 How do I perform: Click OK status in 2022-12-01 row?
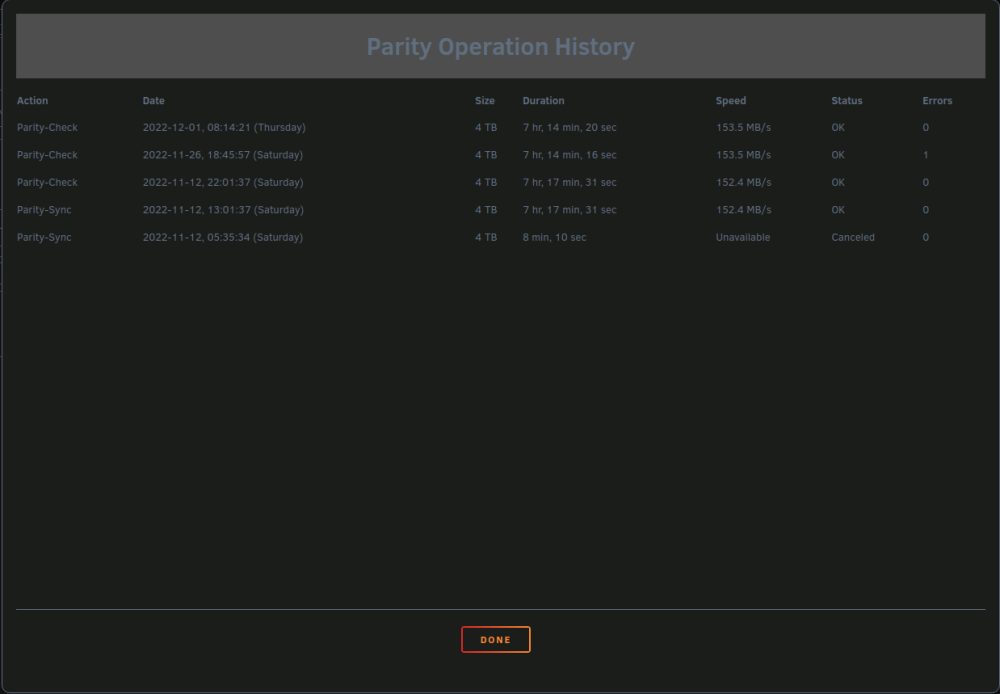click(x=838, y=128)
